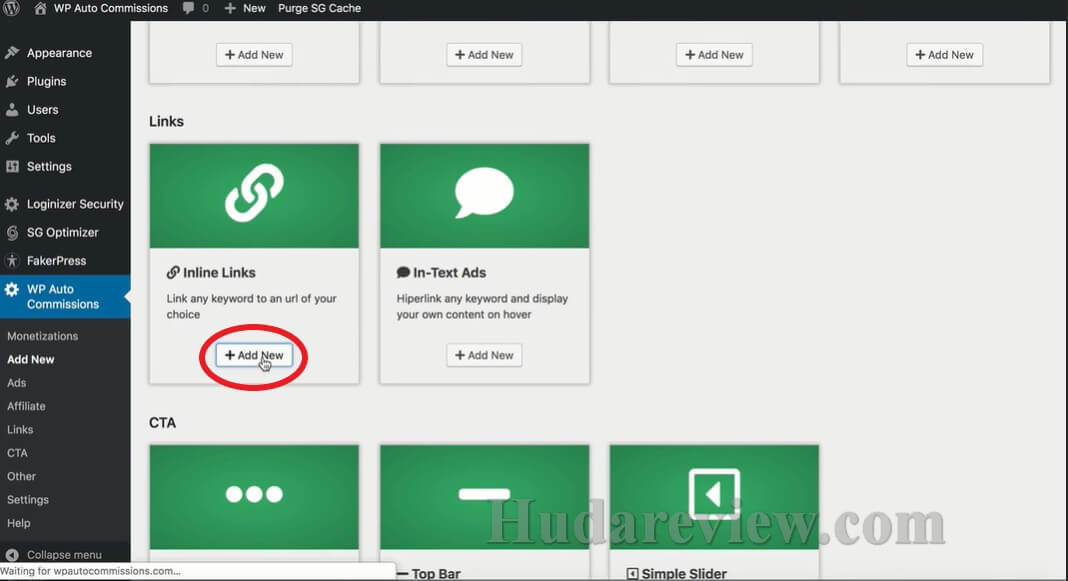Click the small bubble icon beside In-Text Ads title
The height and width of the screenshot is (581, 1068).
click(x=403, y=272)
